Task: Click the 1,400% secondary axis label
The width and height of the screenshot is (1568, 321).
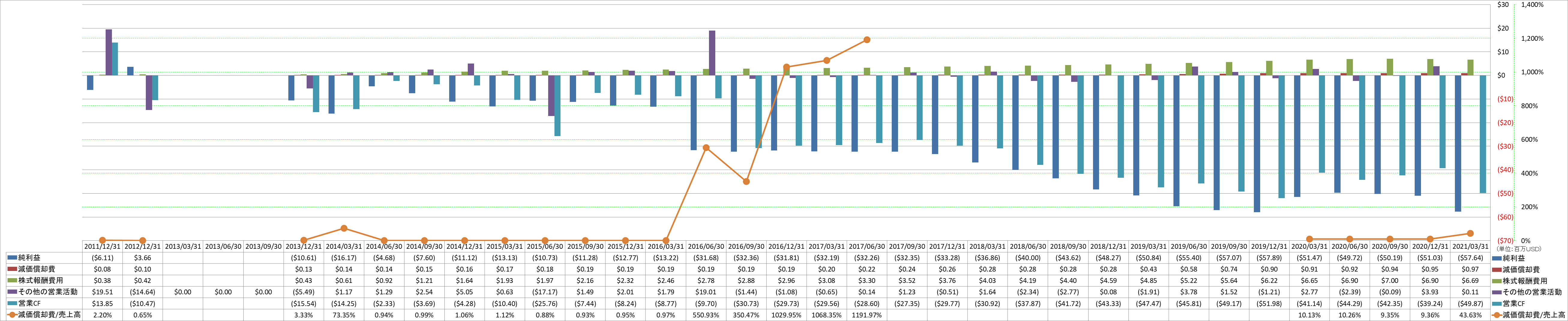Action: [1532, 5]
